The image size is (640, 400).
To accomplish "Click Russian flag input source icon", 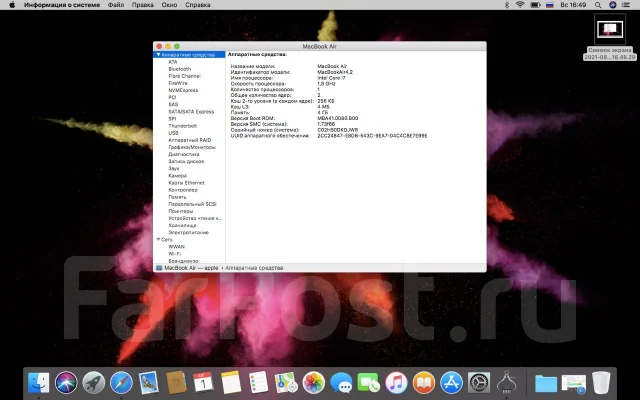I will [x=550, y=5].
